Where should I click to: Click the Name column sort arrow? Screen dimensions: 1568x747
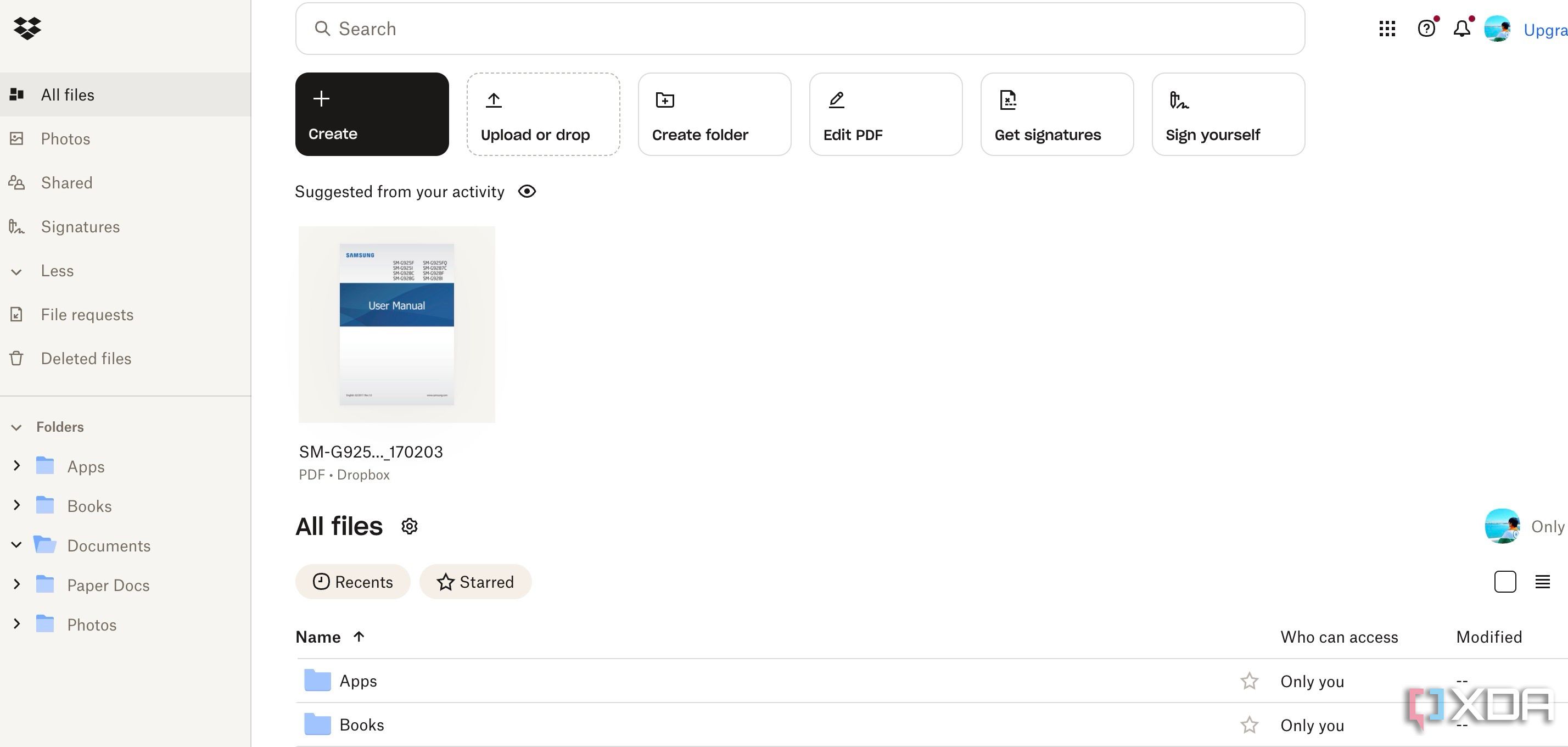click(358, 636)
